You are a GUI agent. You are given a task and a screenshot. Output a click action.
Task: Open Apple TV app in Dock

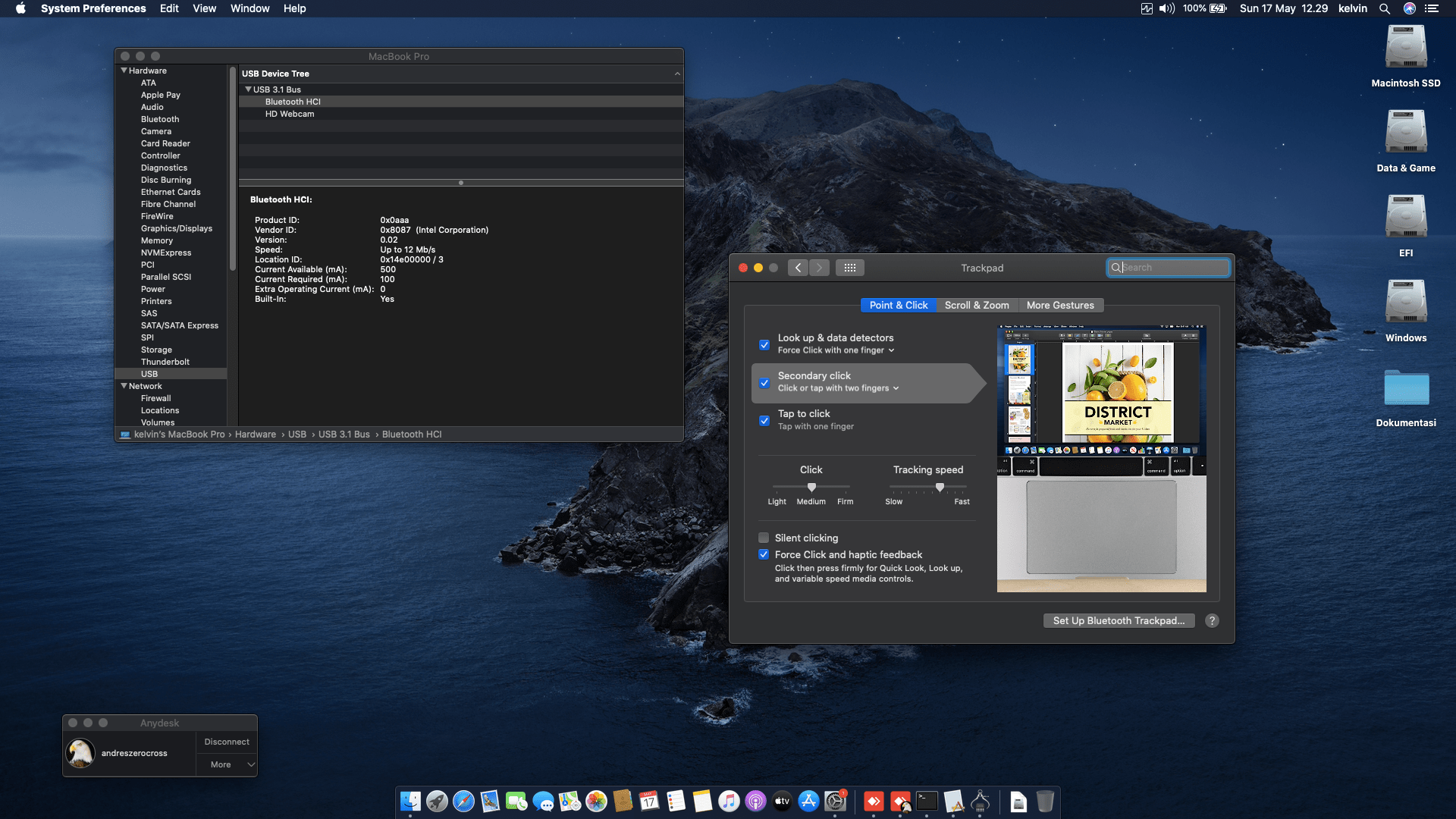pyautogui.click(x=782, y=801)
